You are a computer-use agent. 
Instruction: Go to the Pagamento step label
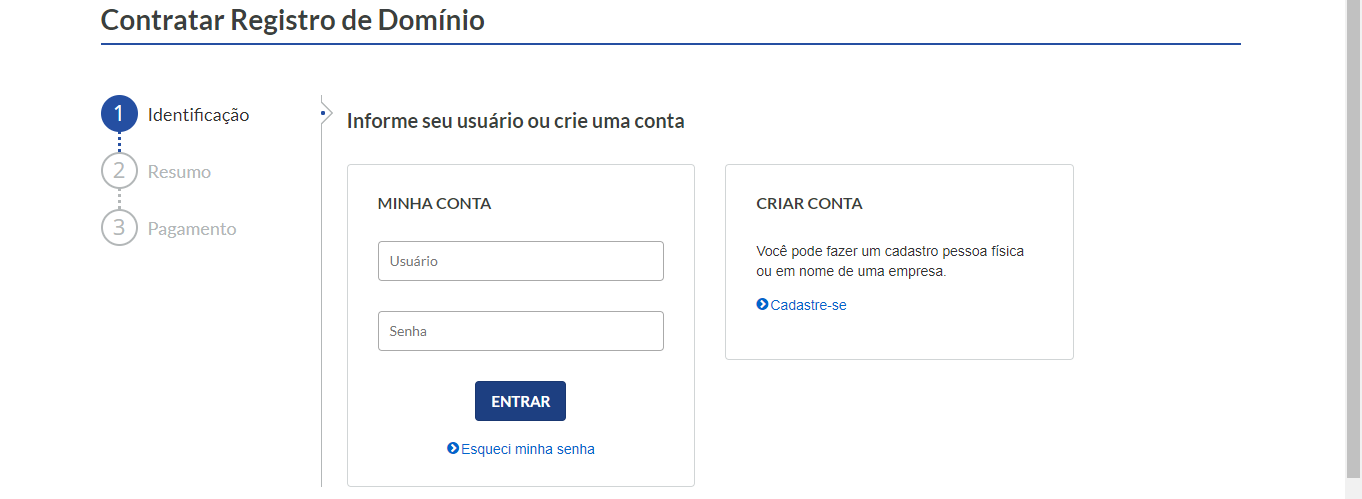tap(192, 229)
